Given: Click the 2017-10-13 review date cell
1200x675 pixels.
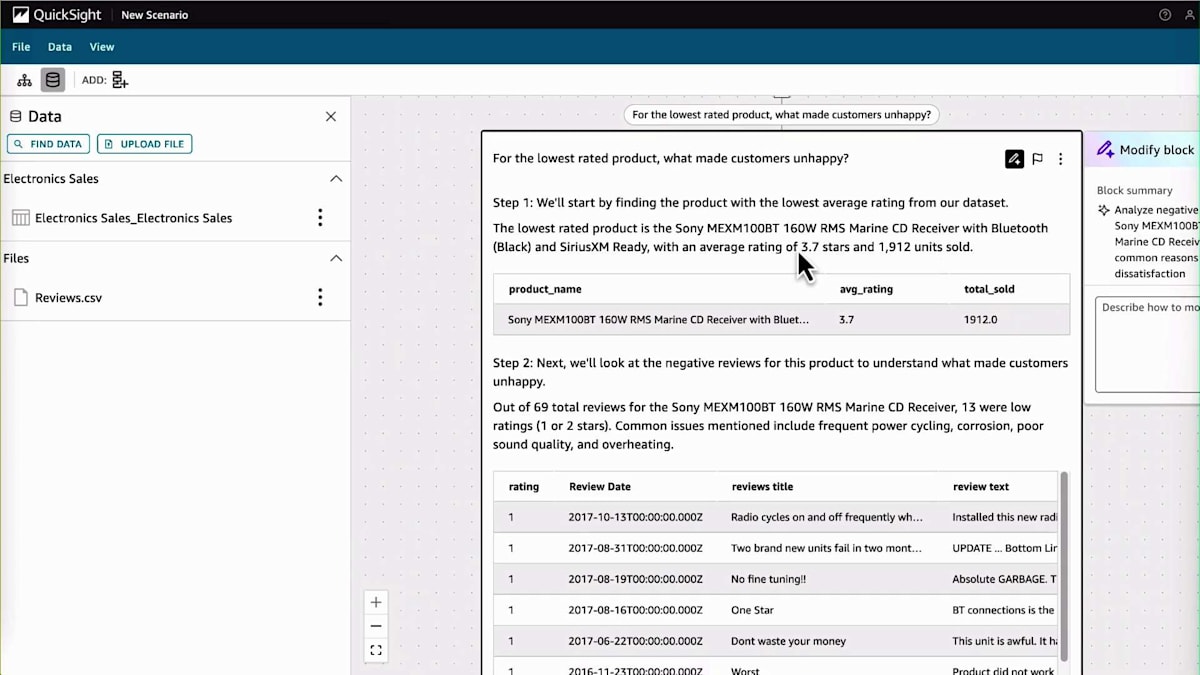Looking at the screenshot, I should [636, 518].
